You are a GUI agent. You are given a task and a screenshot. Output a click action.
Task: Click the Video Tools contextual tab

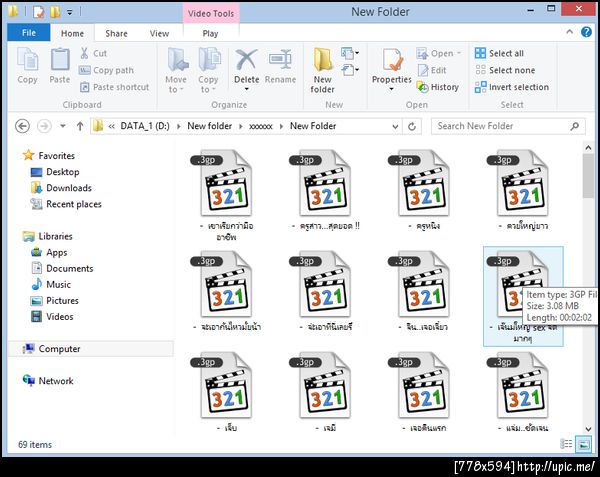(x=211, y=13)
